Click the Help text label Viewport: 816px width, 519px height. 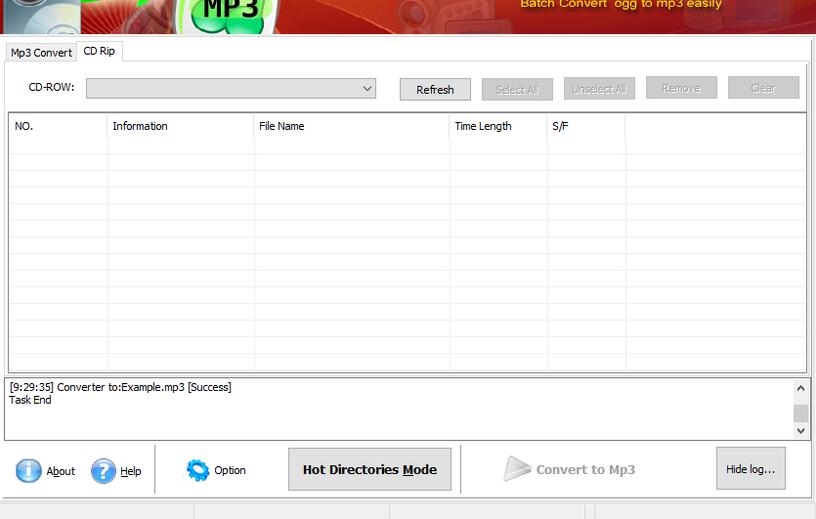pyautogui.click(x=131, y=471)
